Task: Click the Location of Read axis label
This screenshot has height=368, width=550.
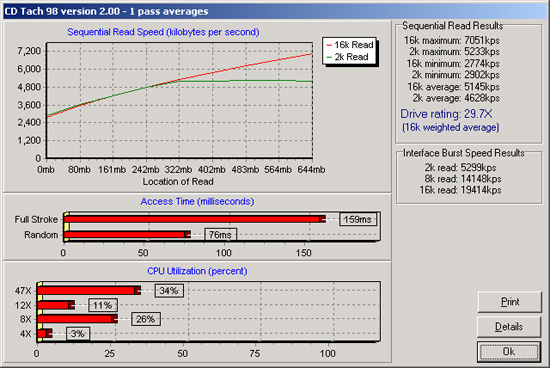Action: (178, 181)
